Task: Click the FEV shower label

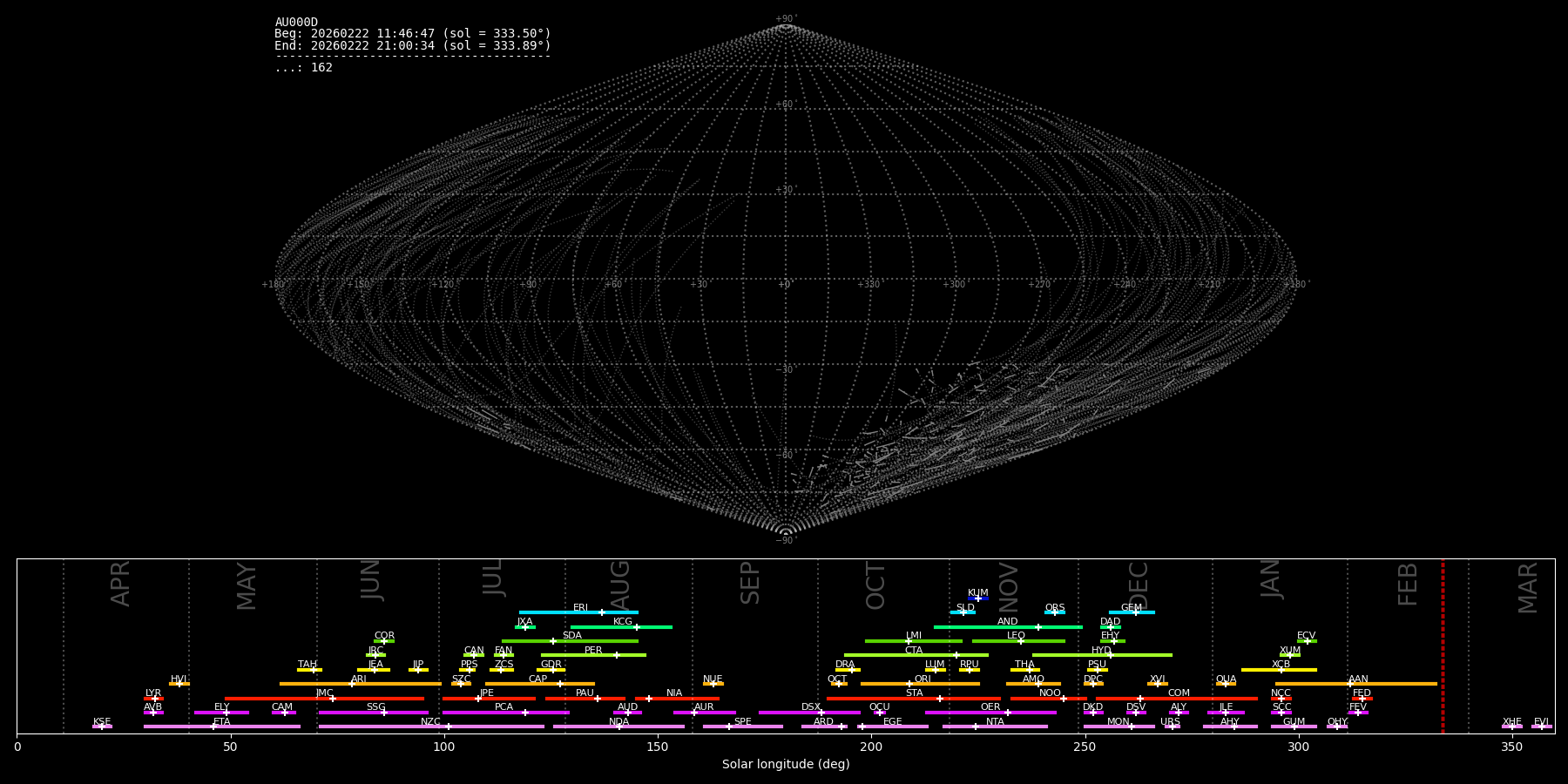Action: click(x=1358, y=707)
